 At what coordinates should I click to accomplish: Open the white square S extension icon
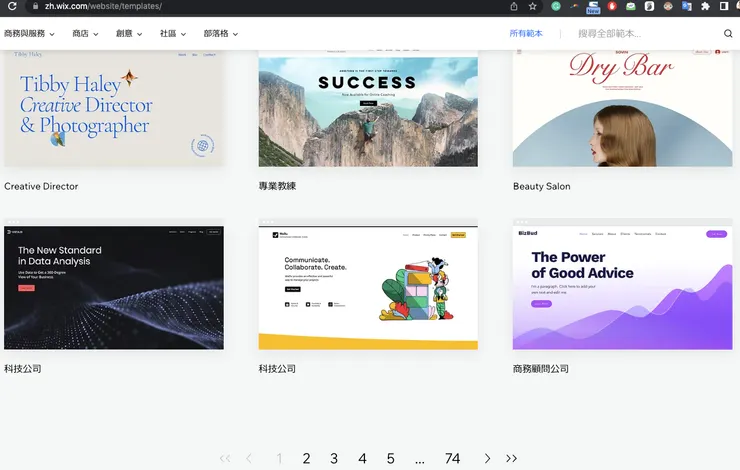click(x=649, y=6)
